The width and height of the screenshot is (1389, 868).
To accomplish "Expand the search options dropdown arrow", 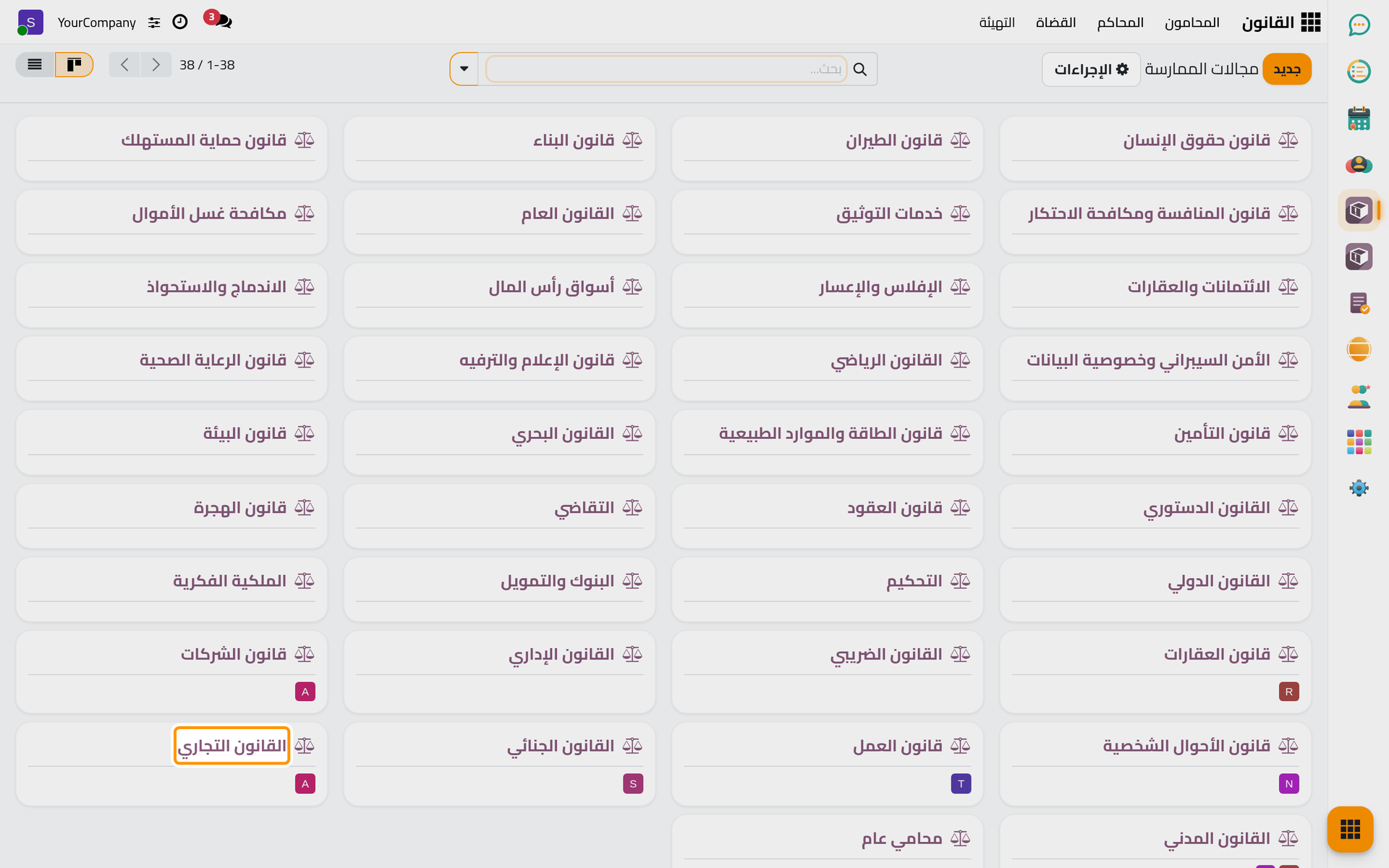I will 464,69.
